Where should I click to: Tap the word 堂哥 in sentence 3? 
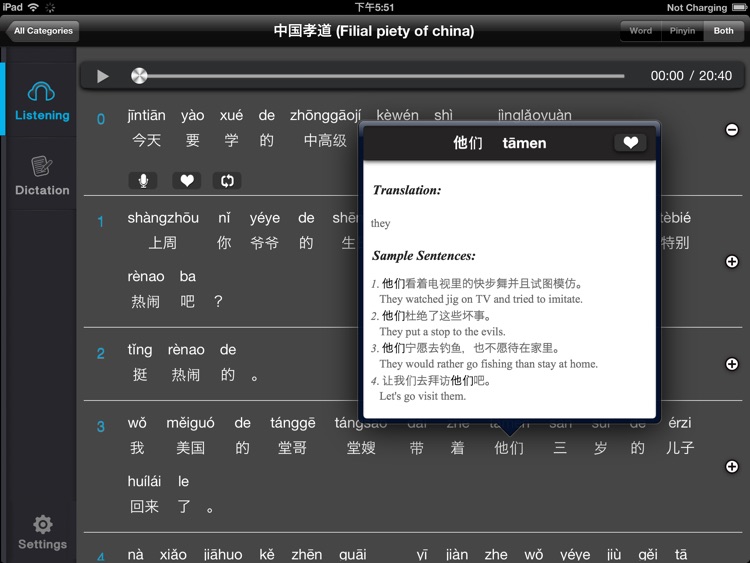click(x=292, y=448)
